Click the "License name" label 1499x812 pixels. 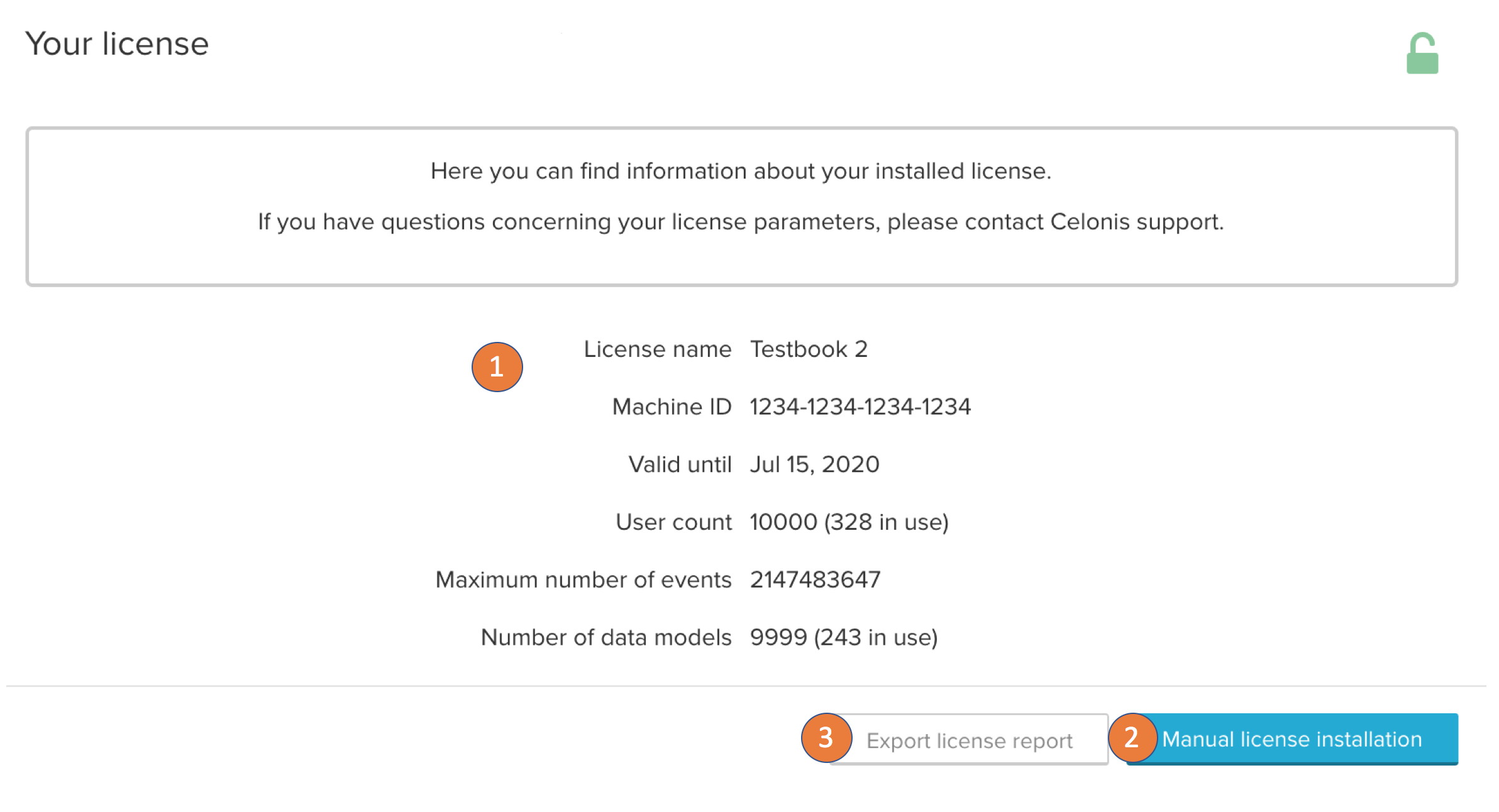[x=657, y=349]
